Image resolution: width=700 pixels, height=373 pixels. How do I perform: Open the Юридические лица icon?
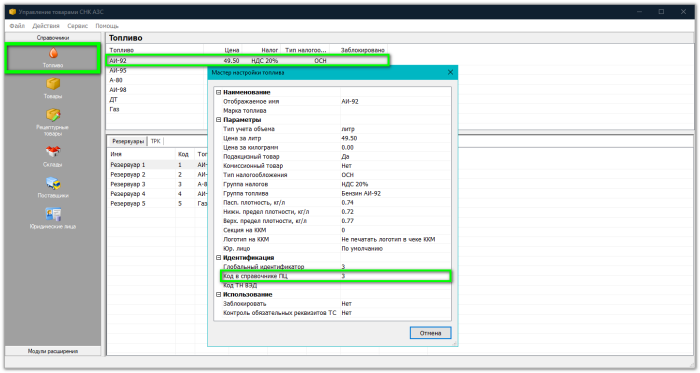click(53, 214)
